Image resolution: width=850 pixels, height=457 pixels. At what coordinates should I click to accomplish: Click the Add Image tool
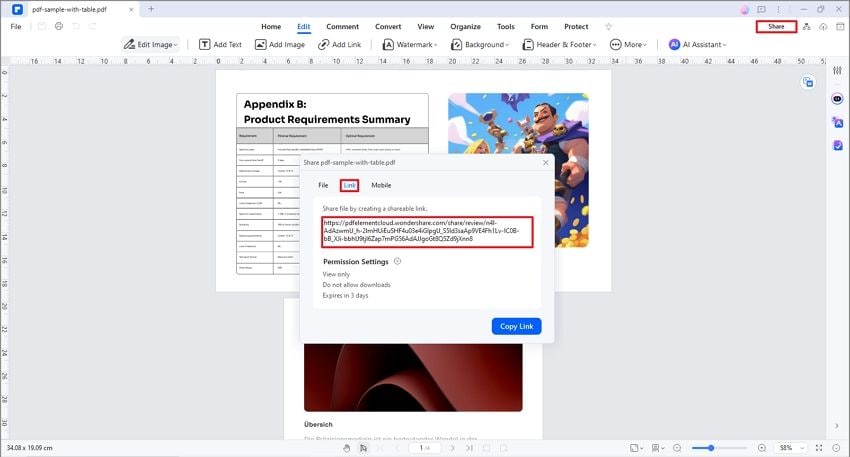[280, 44]
